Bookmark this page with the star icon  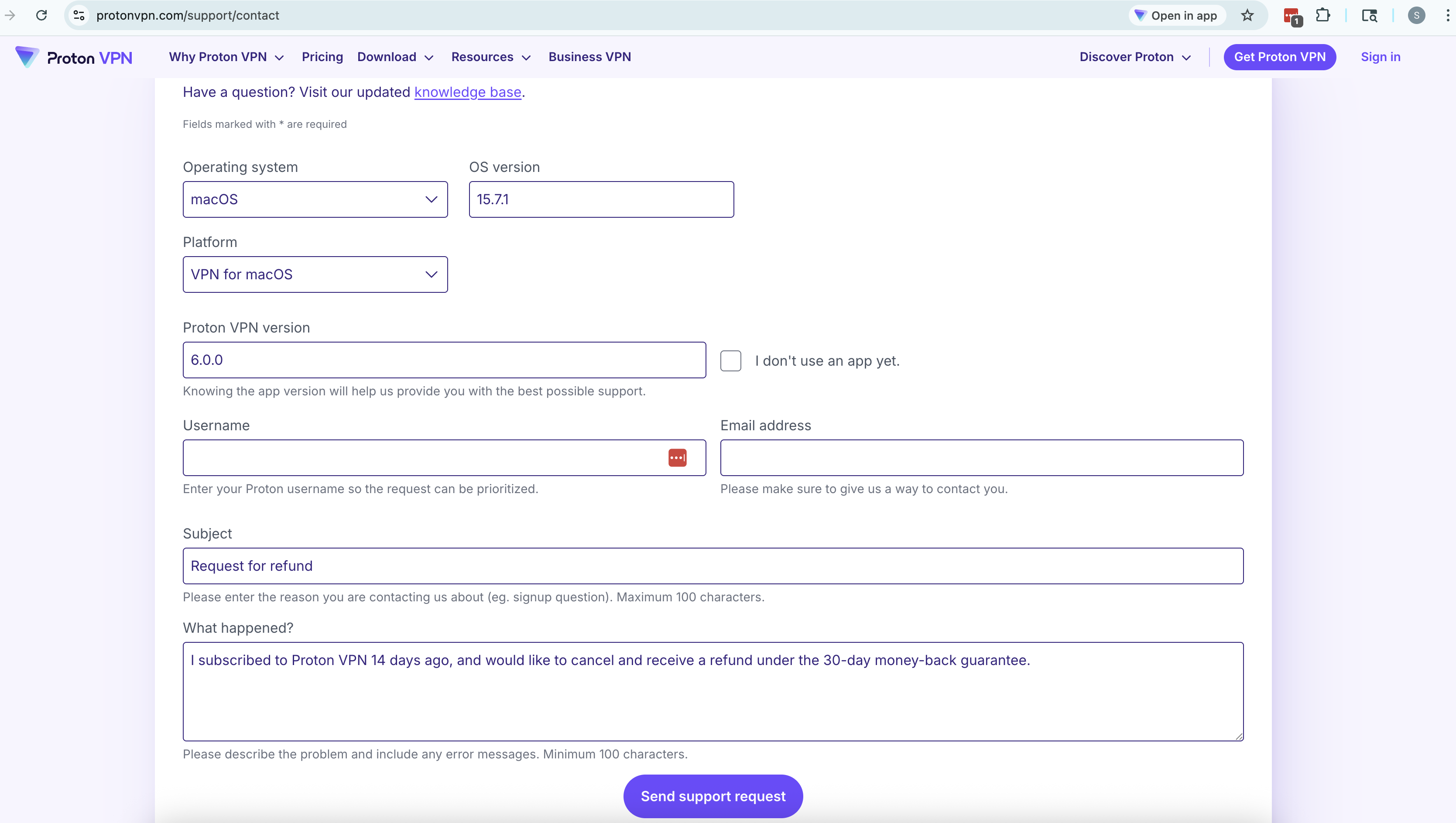point(1247,15)
